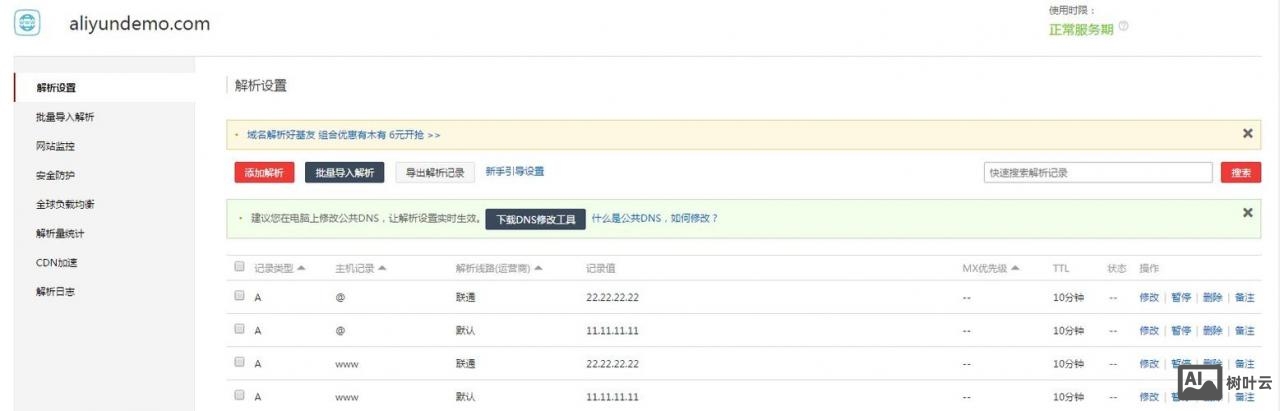Viewport: 1280px width, 411px height.
Task: Click the dark 批量导入解析 toolbar button
Action: [x=344, y=173]
